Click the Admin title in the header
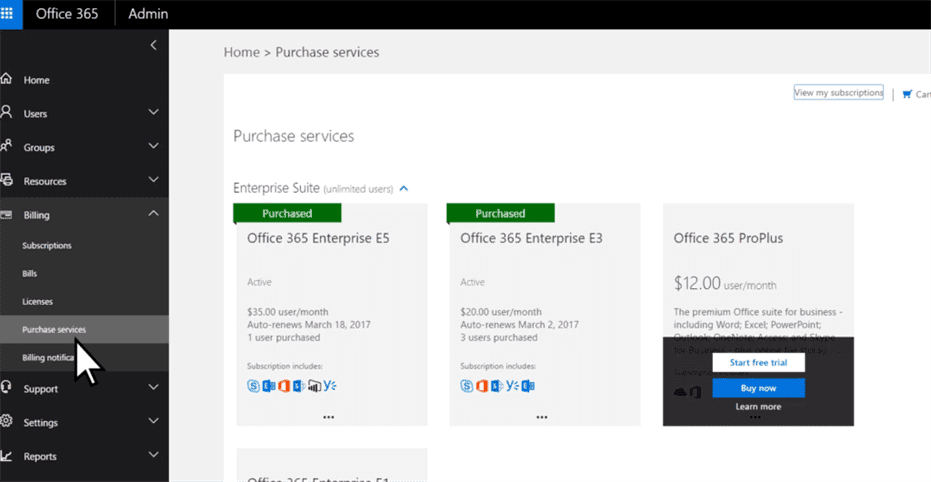The height and width of the screenshot is (482, 931). [148, 14]
